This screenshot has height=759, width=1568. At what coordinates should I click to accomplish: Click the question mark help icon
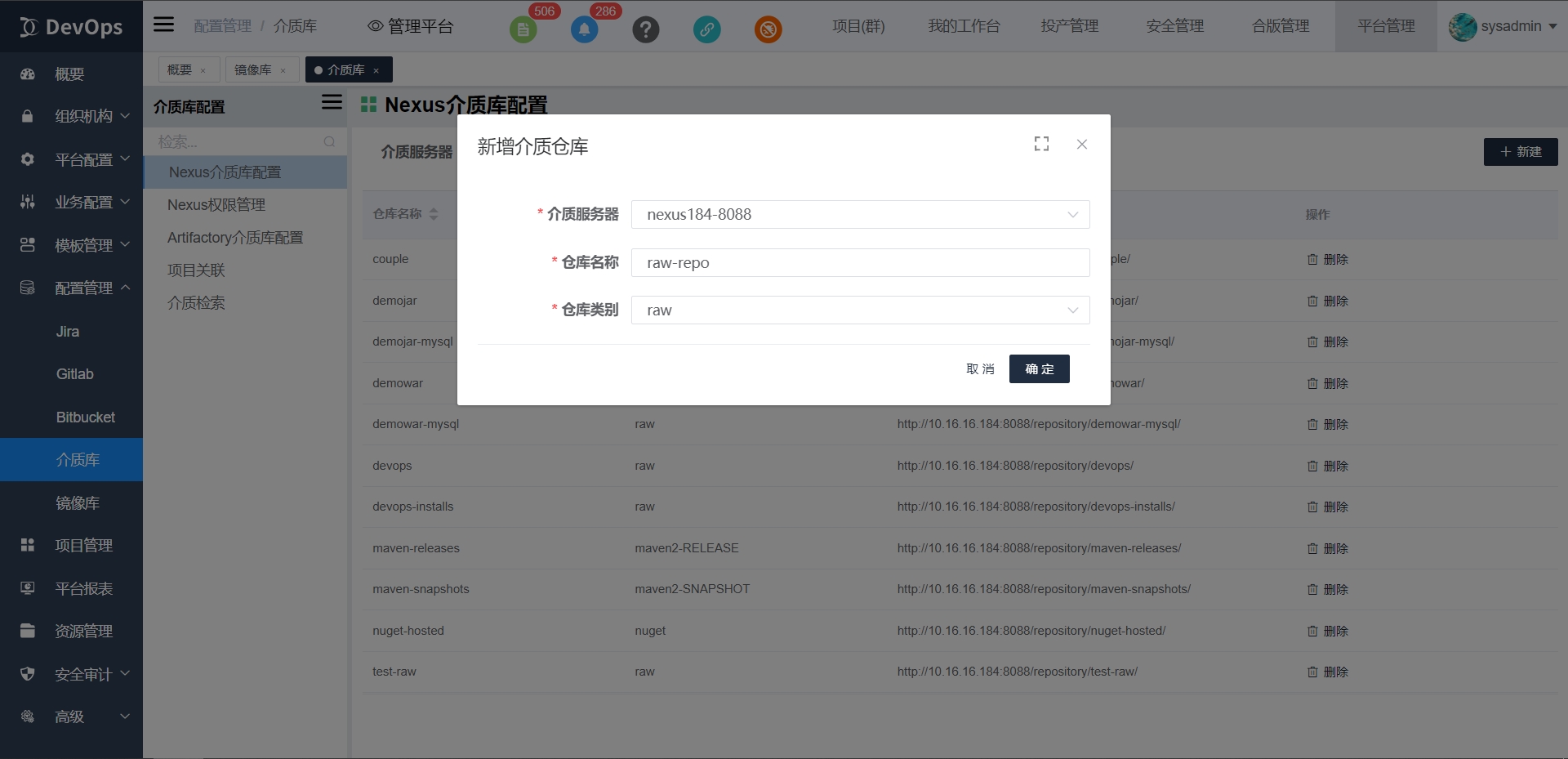coord(645,30)
